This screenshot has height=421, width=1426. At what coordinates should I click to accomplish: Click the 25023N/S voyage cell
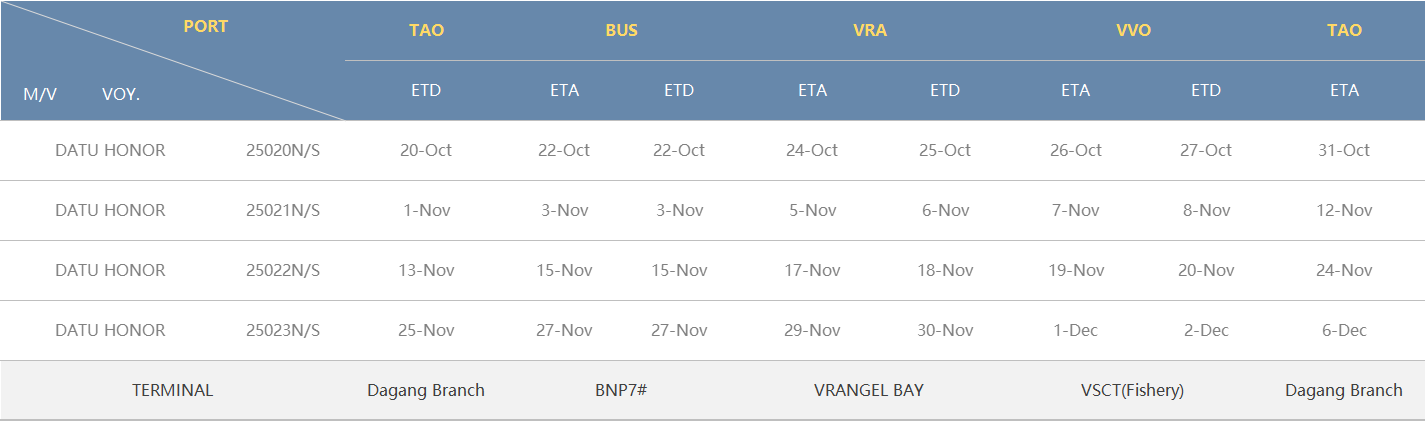coord(283,330)
